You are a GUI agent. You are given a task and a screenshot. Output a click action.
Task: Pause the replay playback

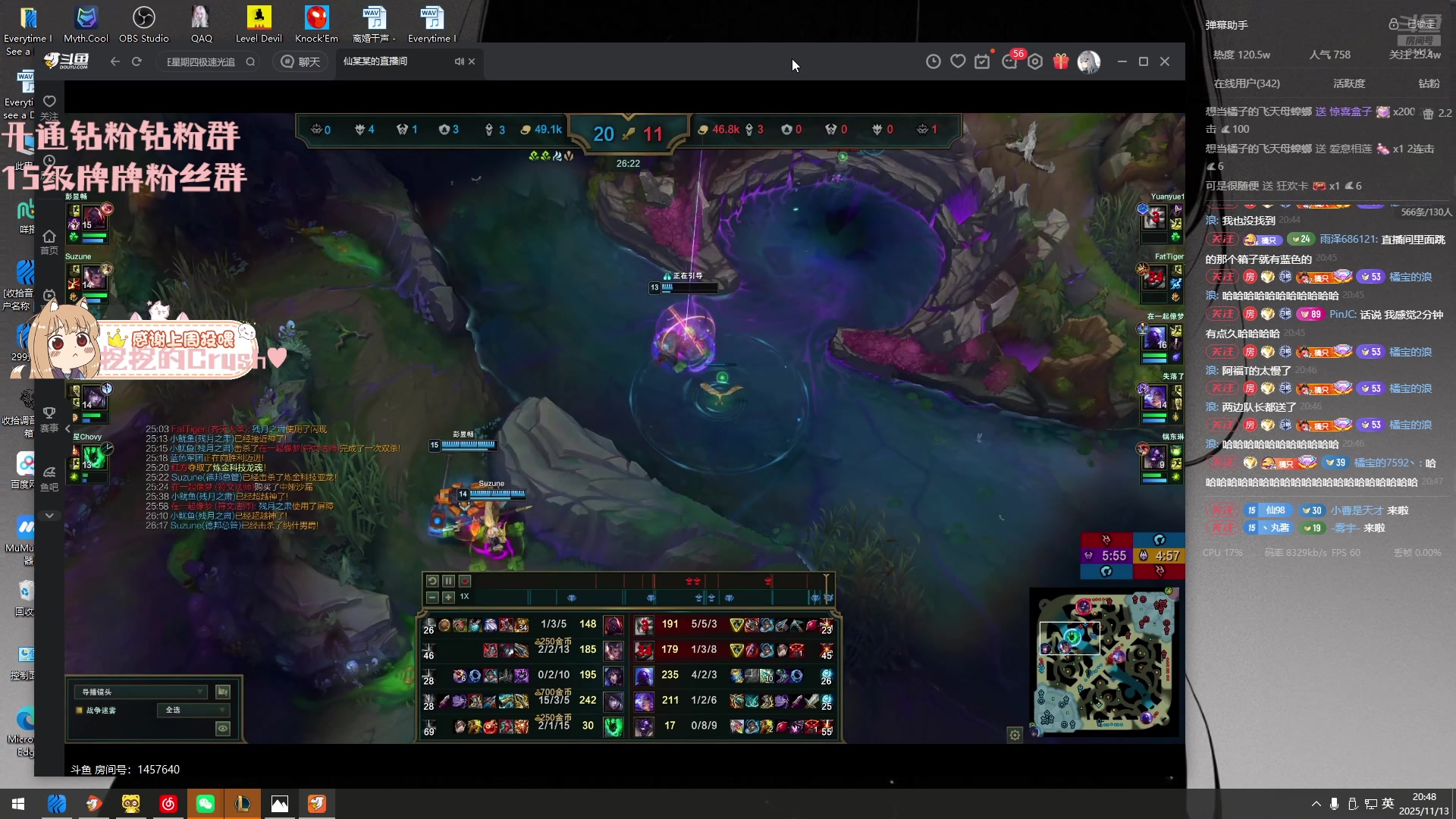[x=448, y=581]
